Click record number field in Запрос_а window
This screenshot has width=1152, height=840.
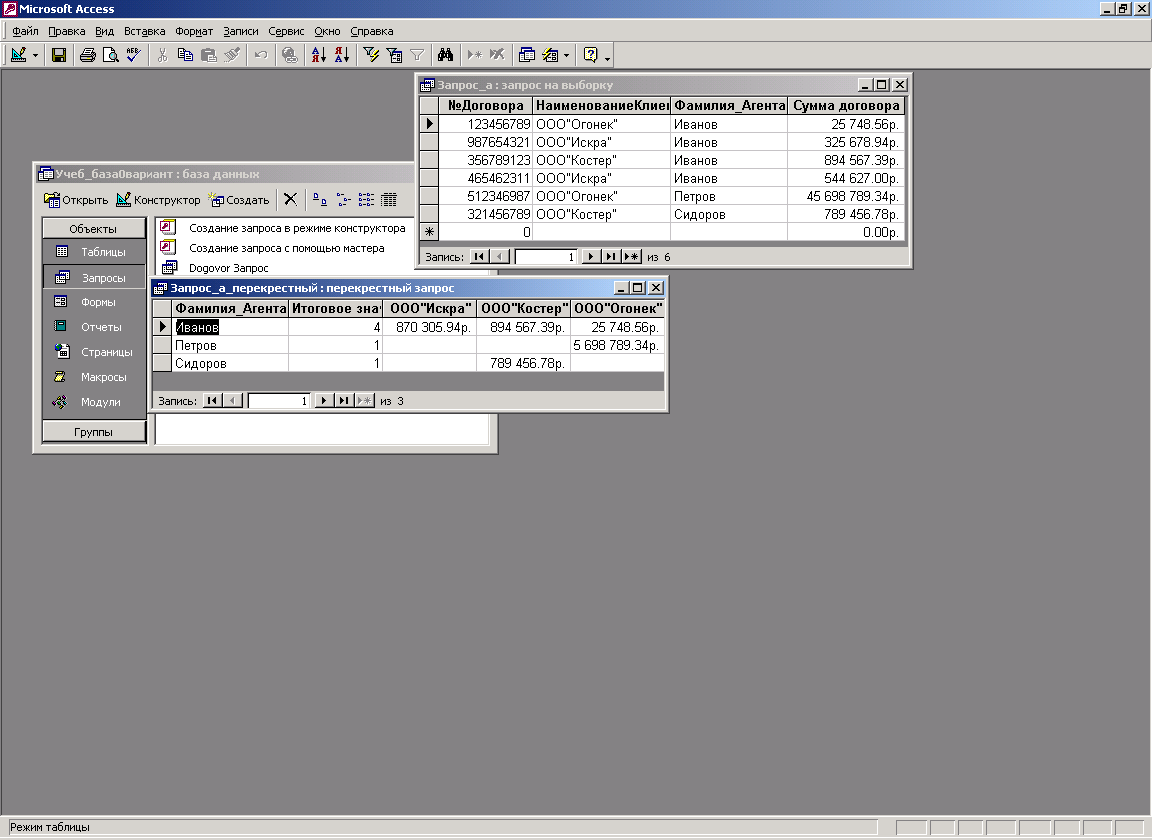point(547,256)
